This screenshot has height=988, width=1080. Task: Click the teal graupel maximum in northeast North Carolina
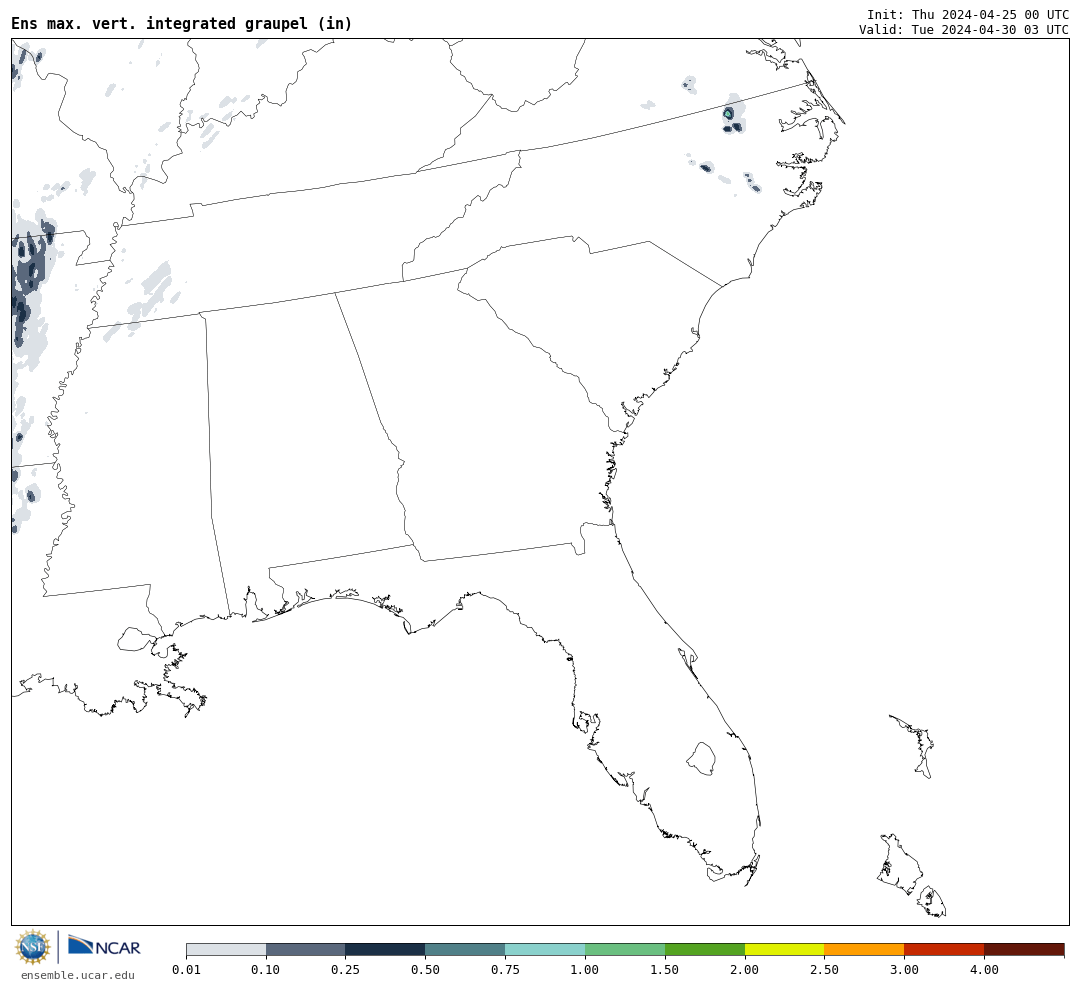point(728,112)
